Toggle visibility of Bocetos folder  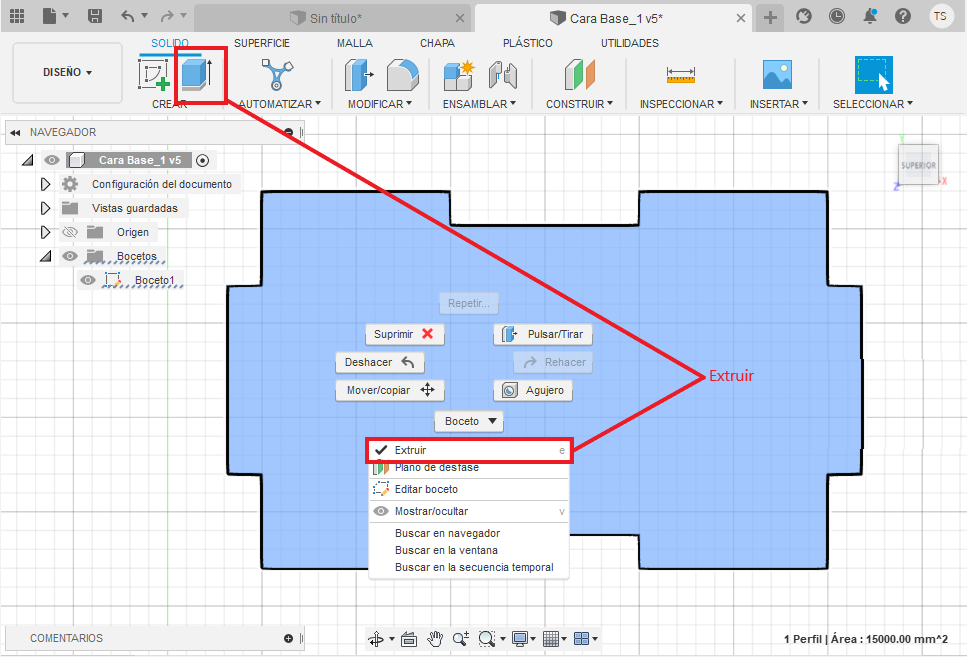(69, 256)
